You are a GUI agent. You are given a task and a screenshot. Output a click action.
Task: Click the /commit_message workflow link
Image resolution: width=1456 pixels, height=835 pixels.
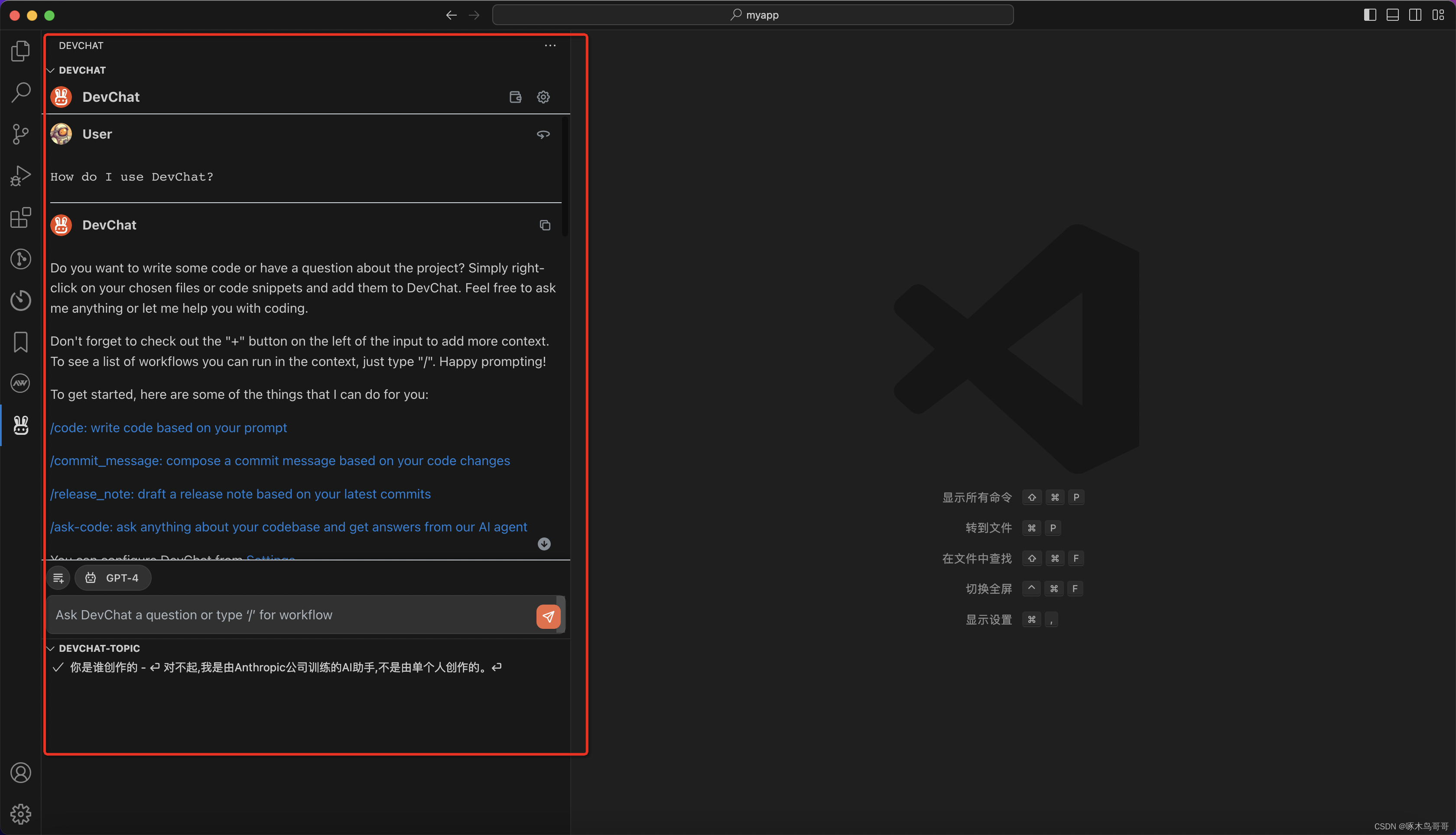coord(280,460)
